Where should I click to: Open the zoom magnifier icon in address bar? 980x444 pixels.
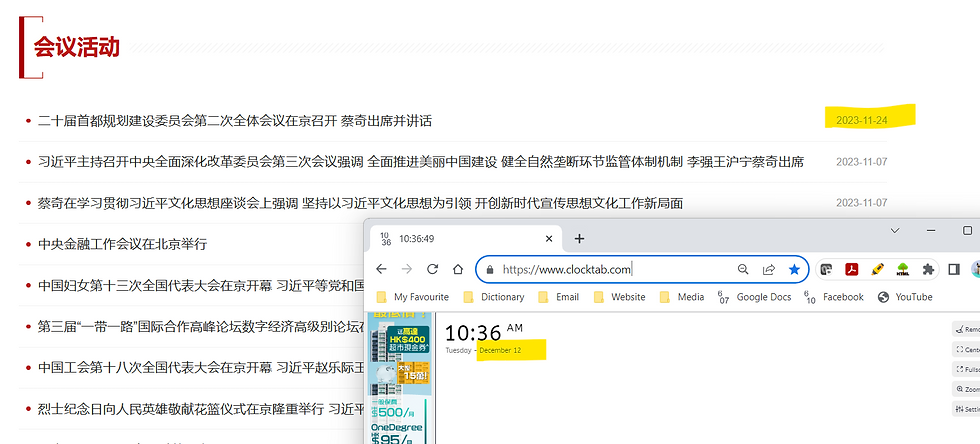tap(743, 270)
